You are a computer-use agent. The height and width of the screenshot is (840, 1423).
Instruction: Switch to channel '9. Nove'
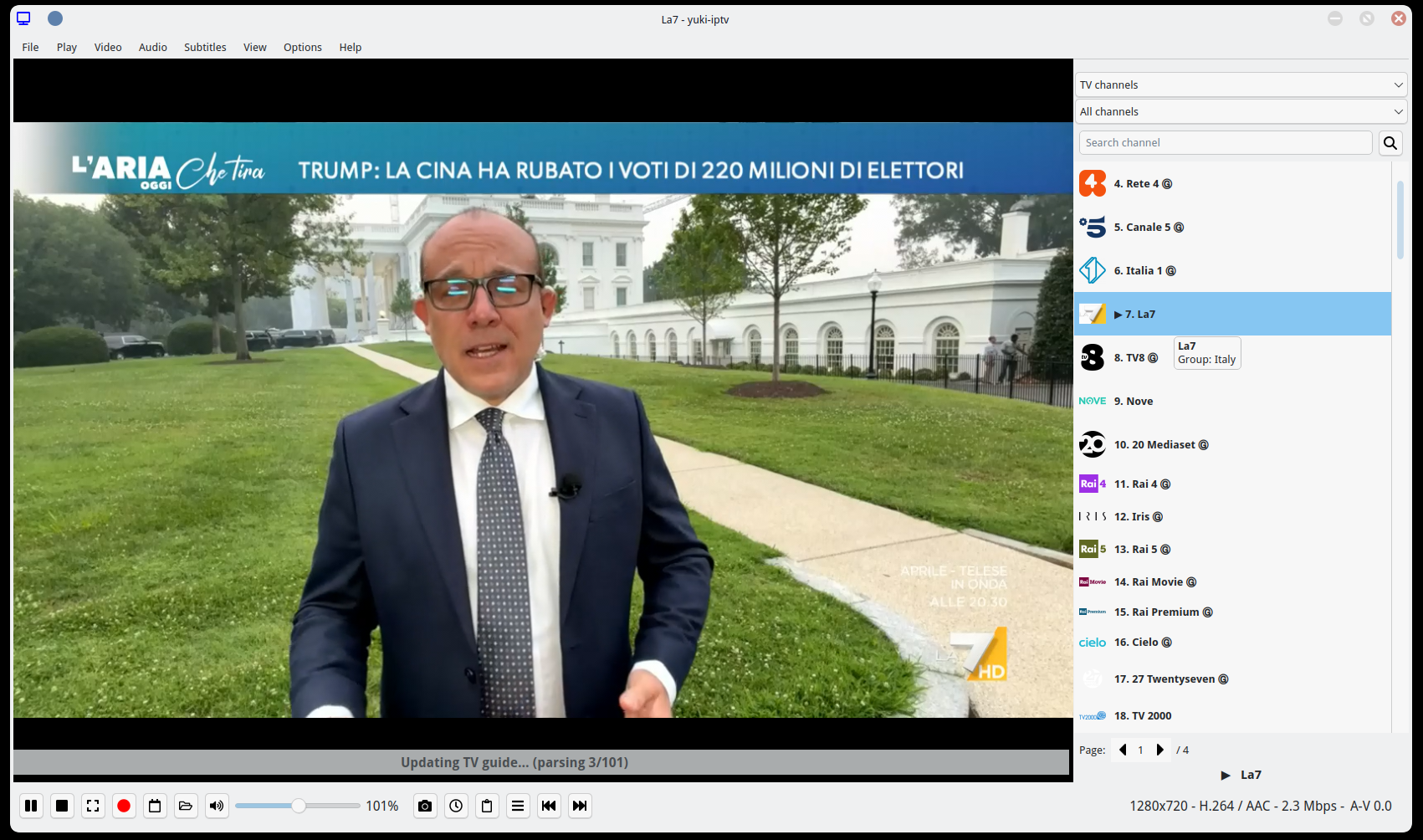(x=1232, y=401)
